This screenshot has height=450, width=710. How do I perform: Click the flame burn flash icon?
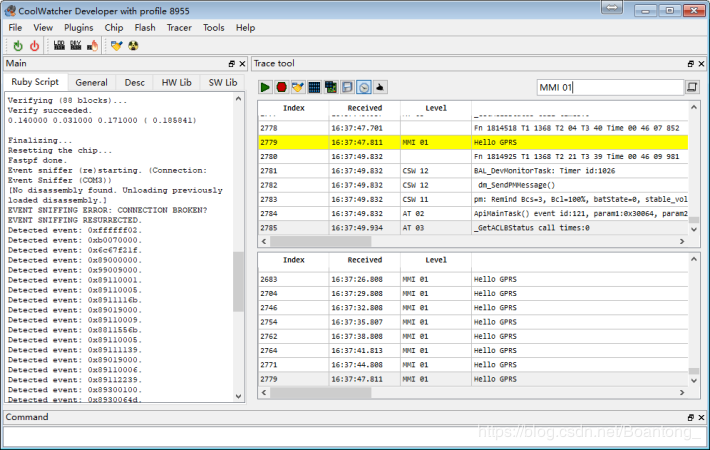pyautogui.click(x=92, y=45)
